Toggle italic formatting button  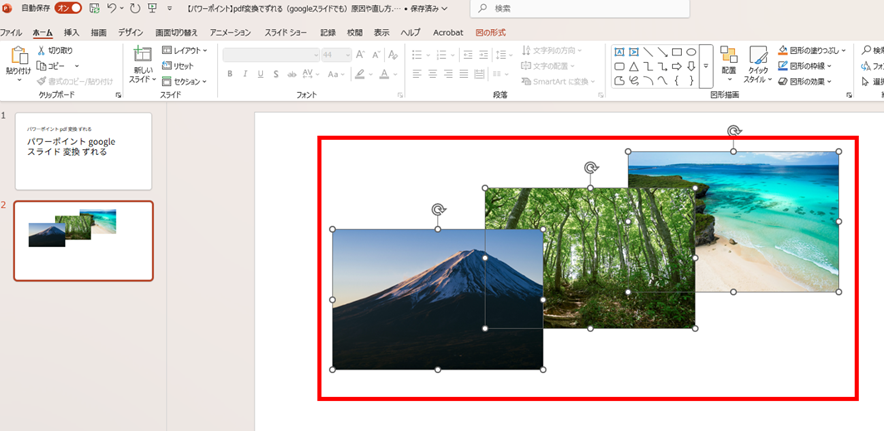click(245, 74)
